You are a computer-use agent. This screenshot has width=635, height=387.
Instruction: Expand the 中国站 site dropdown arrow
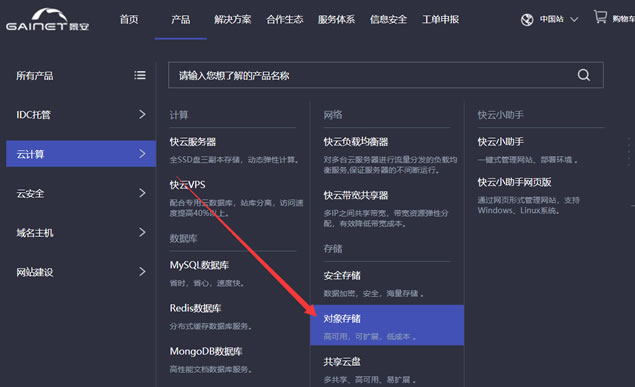[574, 19]
